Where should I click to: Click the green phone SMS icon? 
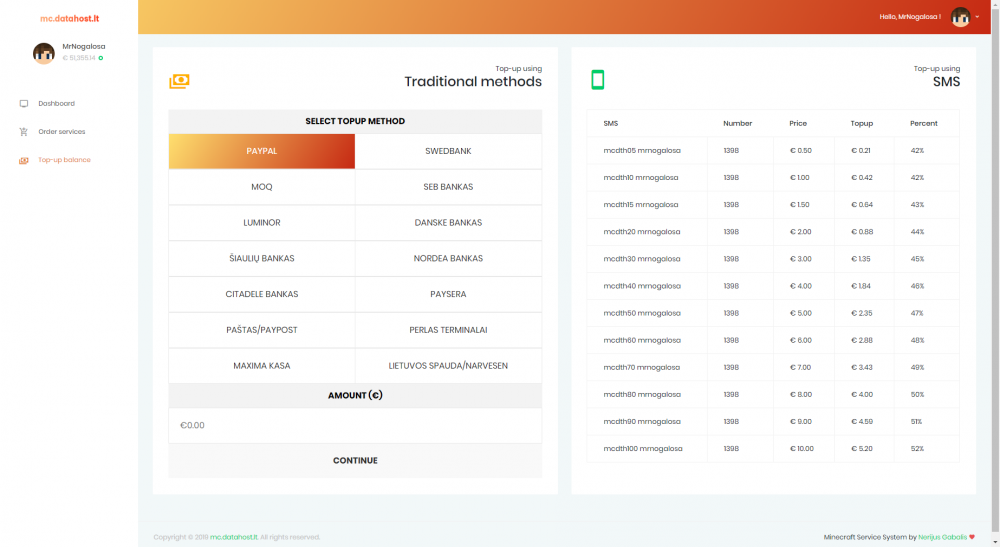coord(598,80)
